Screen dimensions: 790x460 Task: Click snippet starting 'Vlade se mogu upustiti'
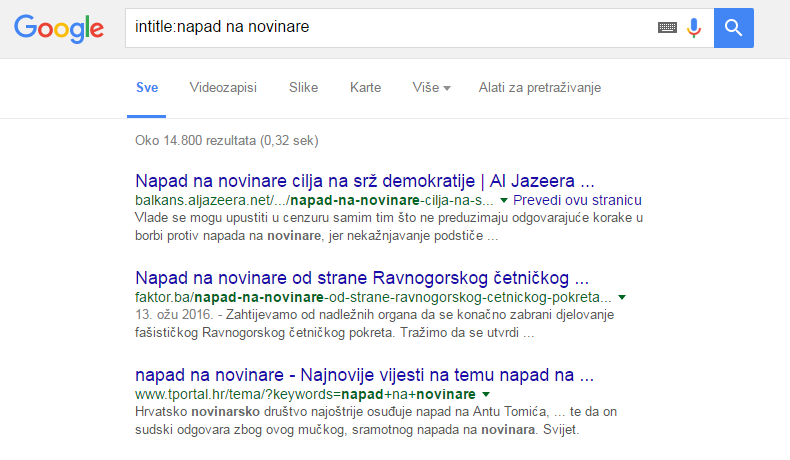[x=389, y=227]
